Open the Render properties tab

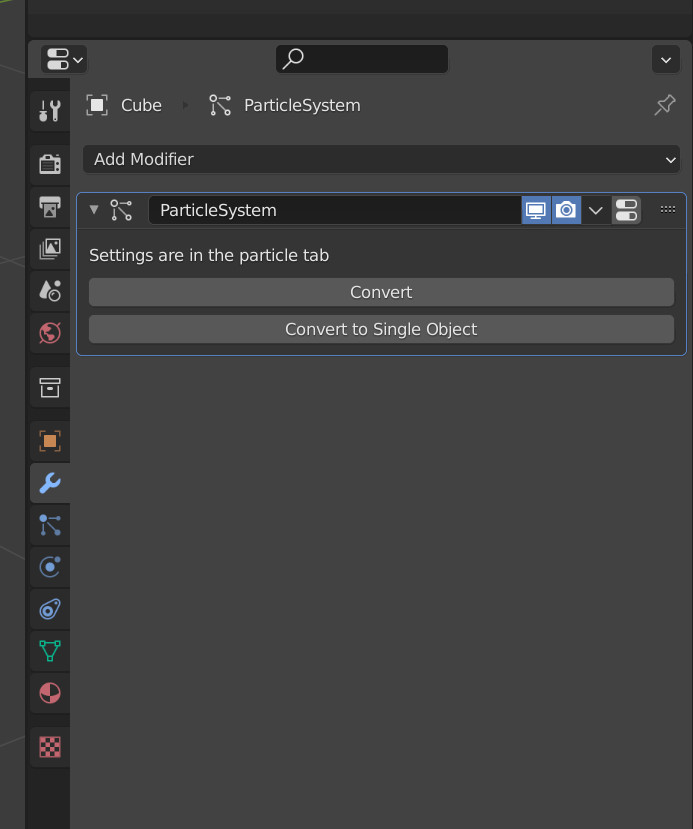point(50,164)
